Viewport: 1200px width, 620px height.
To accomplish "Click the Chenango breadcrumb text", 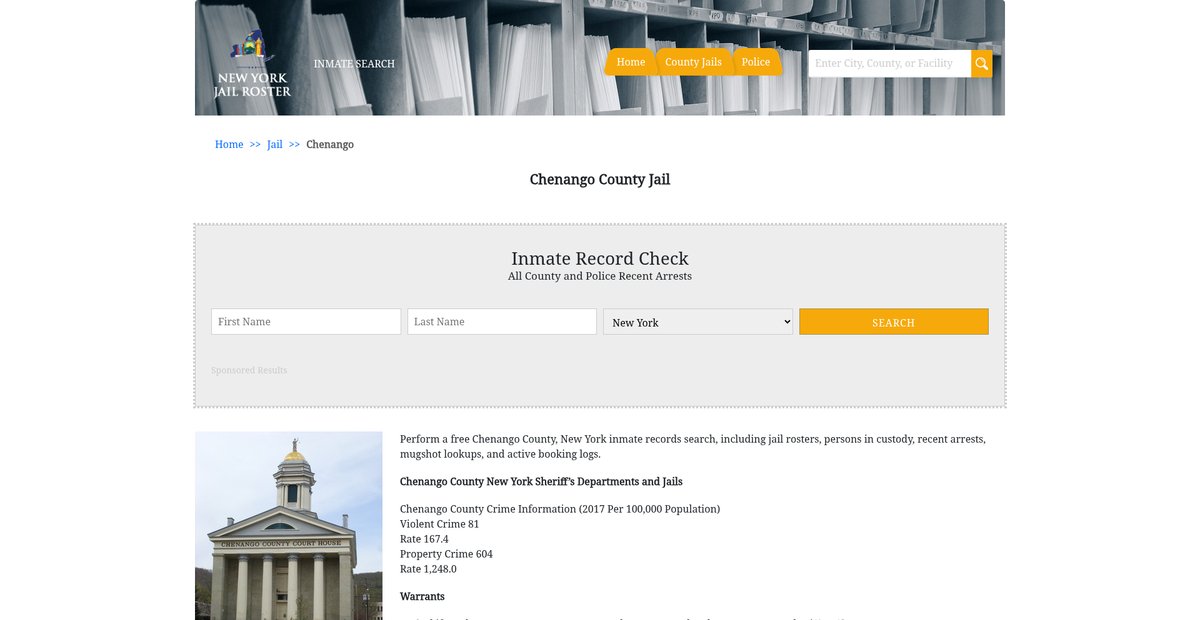I will pos(330,145).
